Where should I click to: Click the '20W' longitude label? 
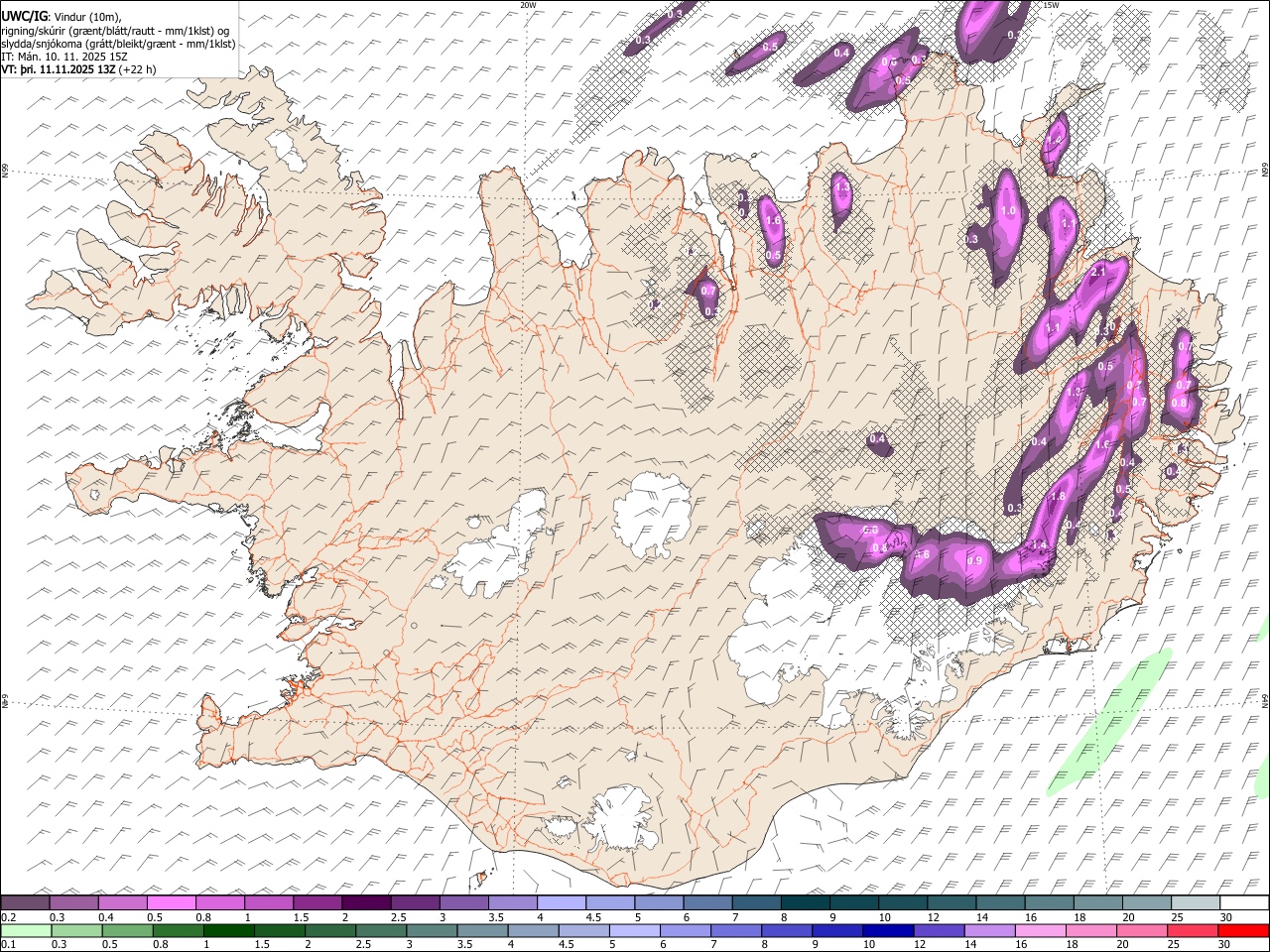tap(528, 5)
